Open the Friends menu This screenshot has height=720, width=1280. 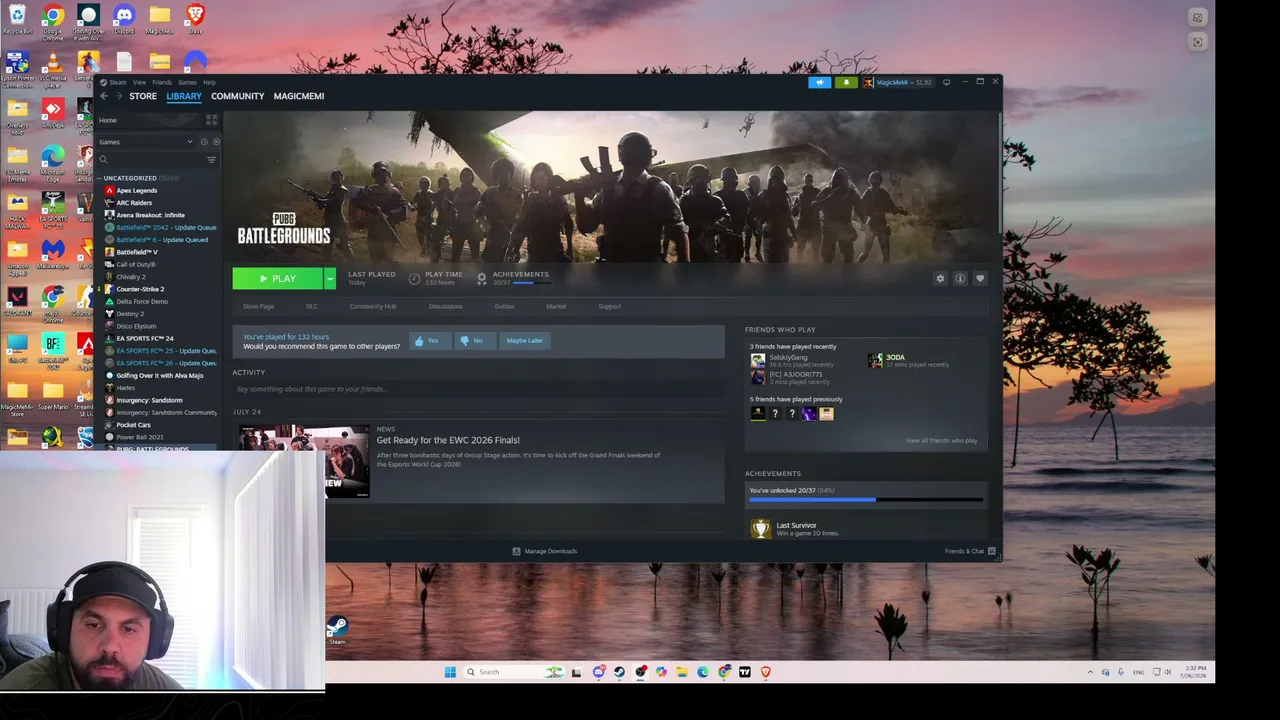pos(162,82)
